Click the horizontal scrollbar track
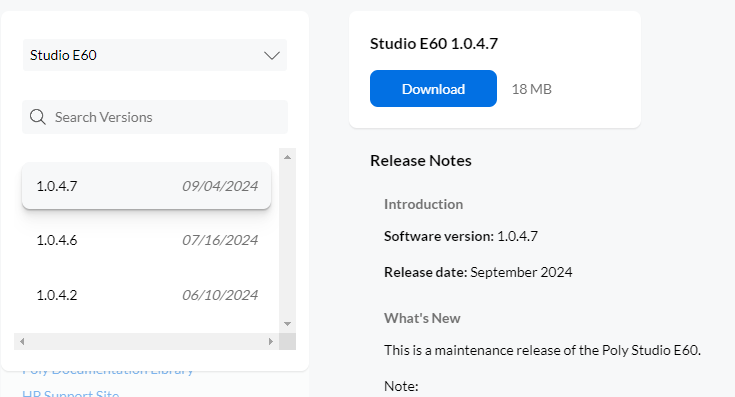735x397 pixels. [146, 341]
